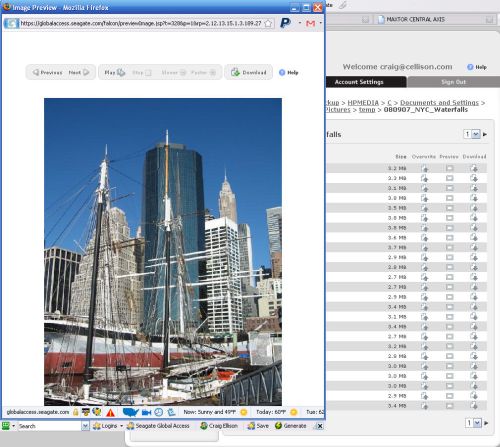Download the file in the 3.6 MB row
The height and width of the screenshot is (447, 500).
[474, 238]
